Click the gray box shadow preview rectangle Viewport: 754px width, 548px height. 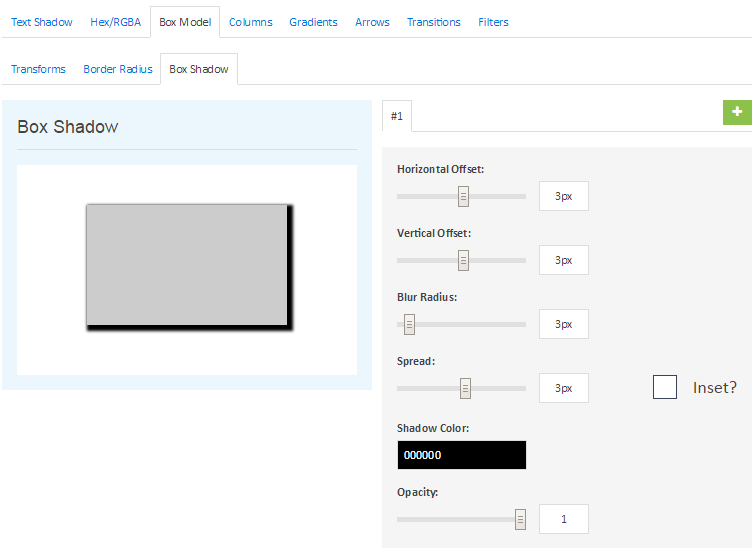pyautogui.click(x=187, y=265)
